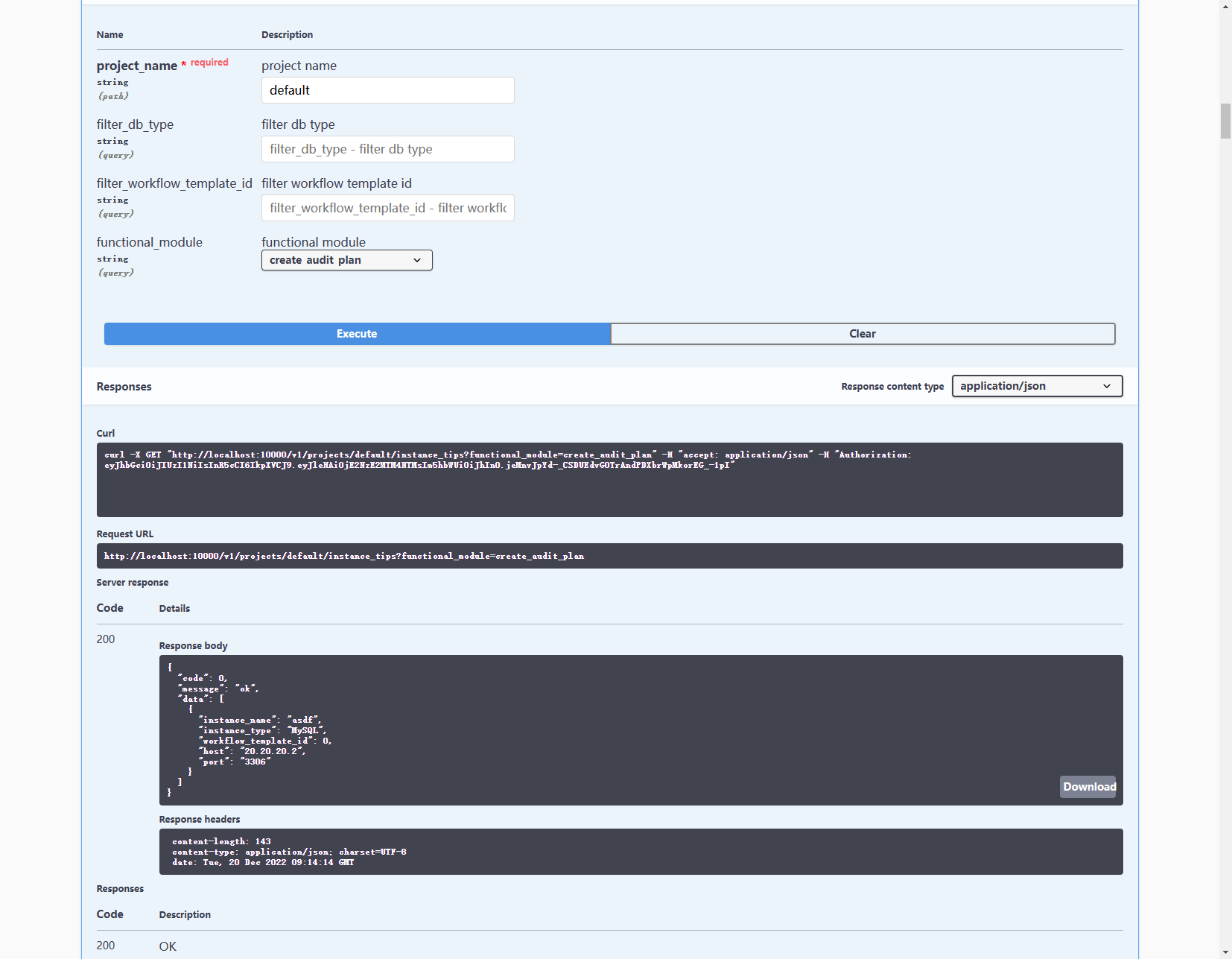Click the scroll-down arrow at bottom right
The width and height of the screenshot is (1232, 959).
(x=1225, y=952)
